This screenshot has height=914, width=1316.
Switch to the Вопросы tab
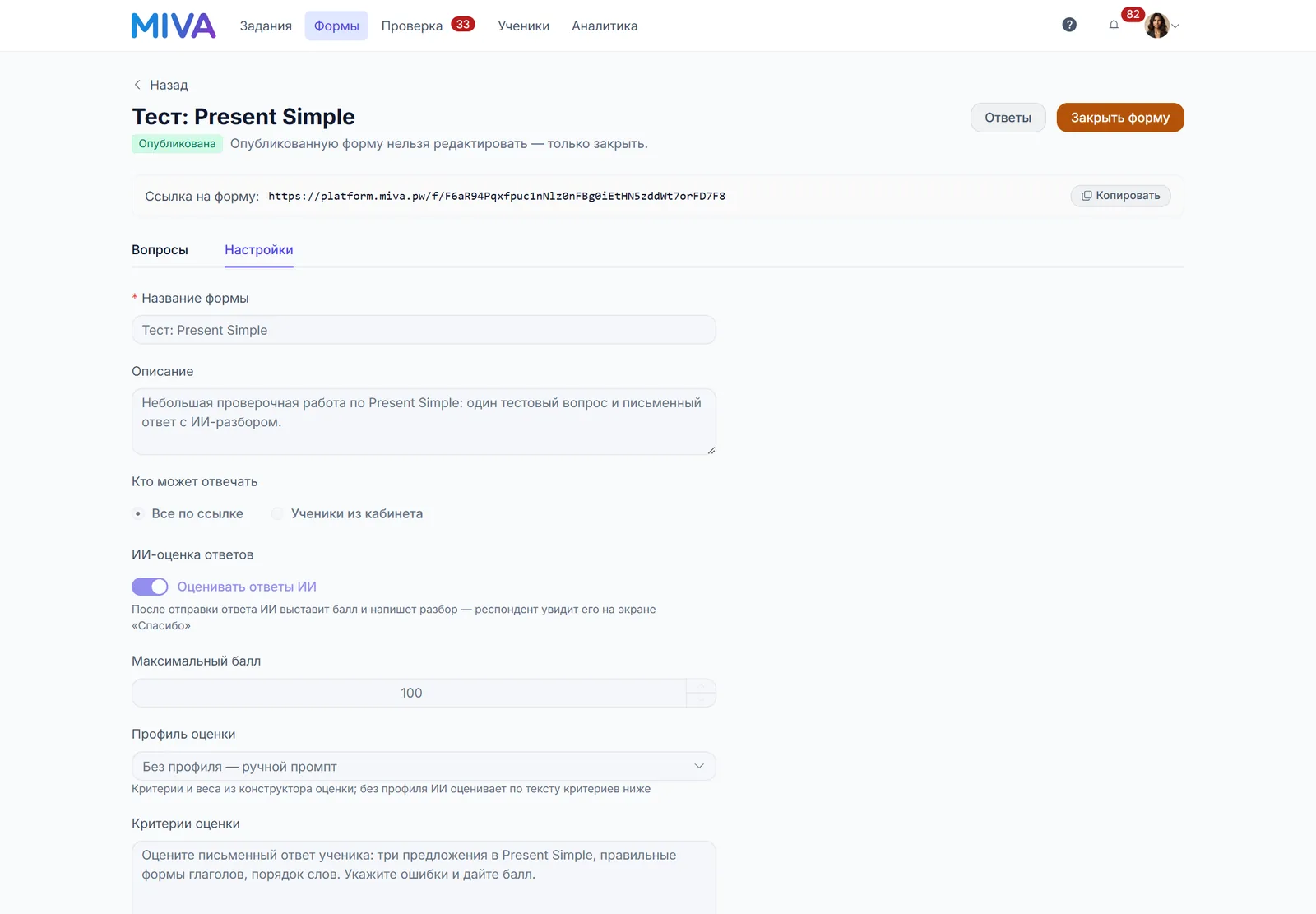click(x=160, y=250)
